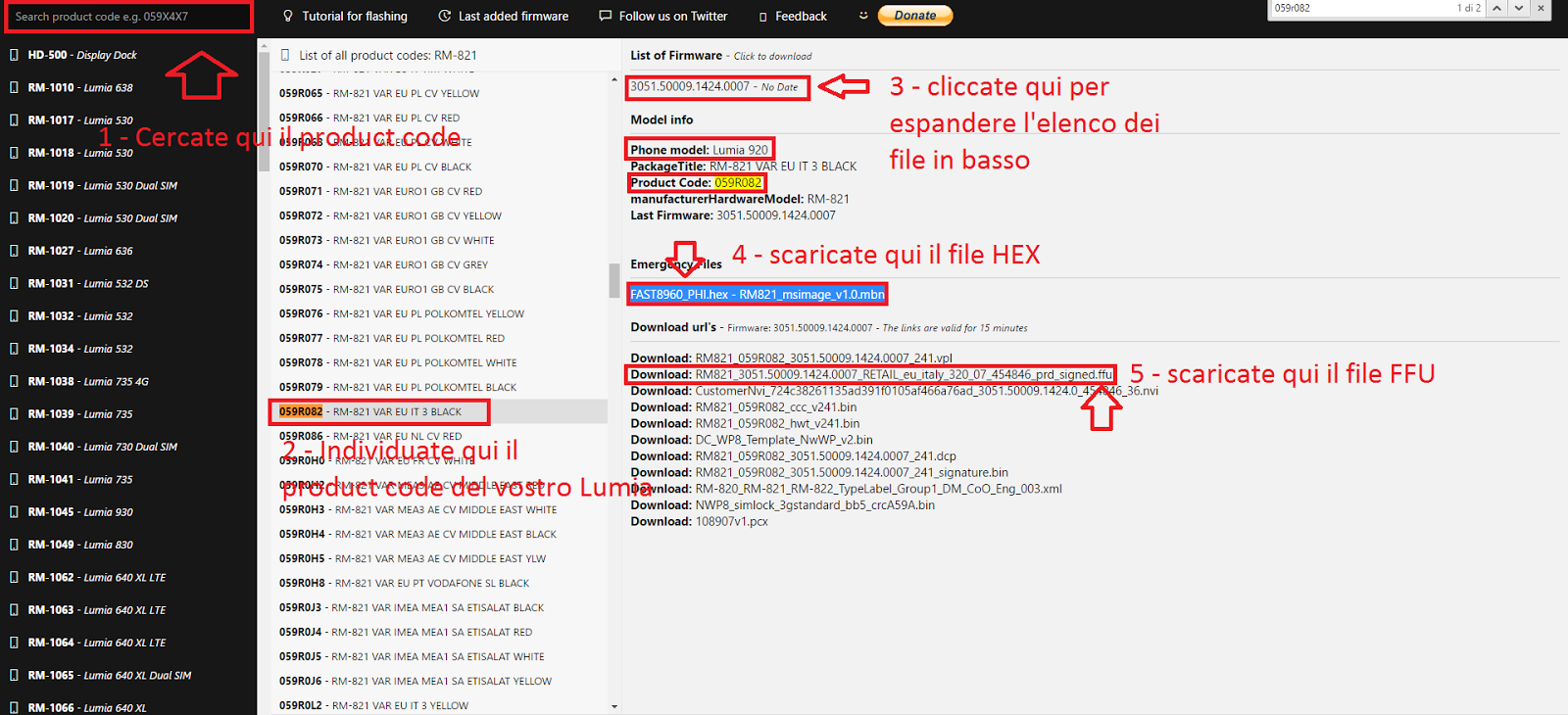Select product code 059R071 EURO1 GB CV RED
The image size is (1568, 715).
[x=380, y=191]
